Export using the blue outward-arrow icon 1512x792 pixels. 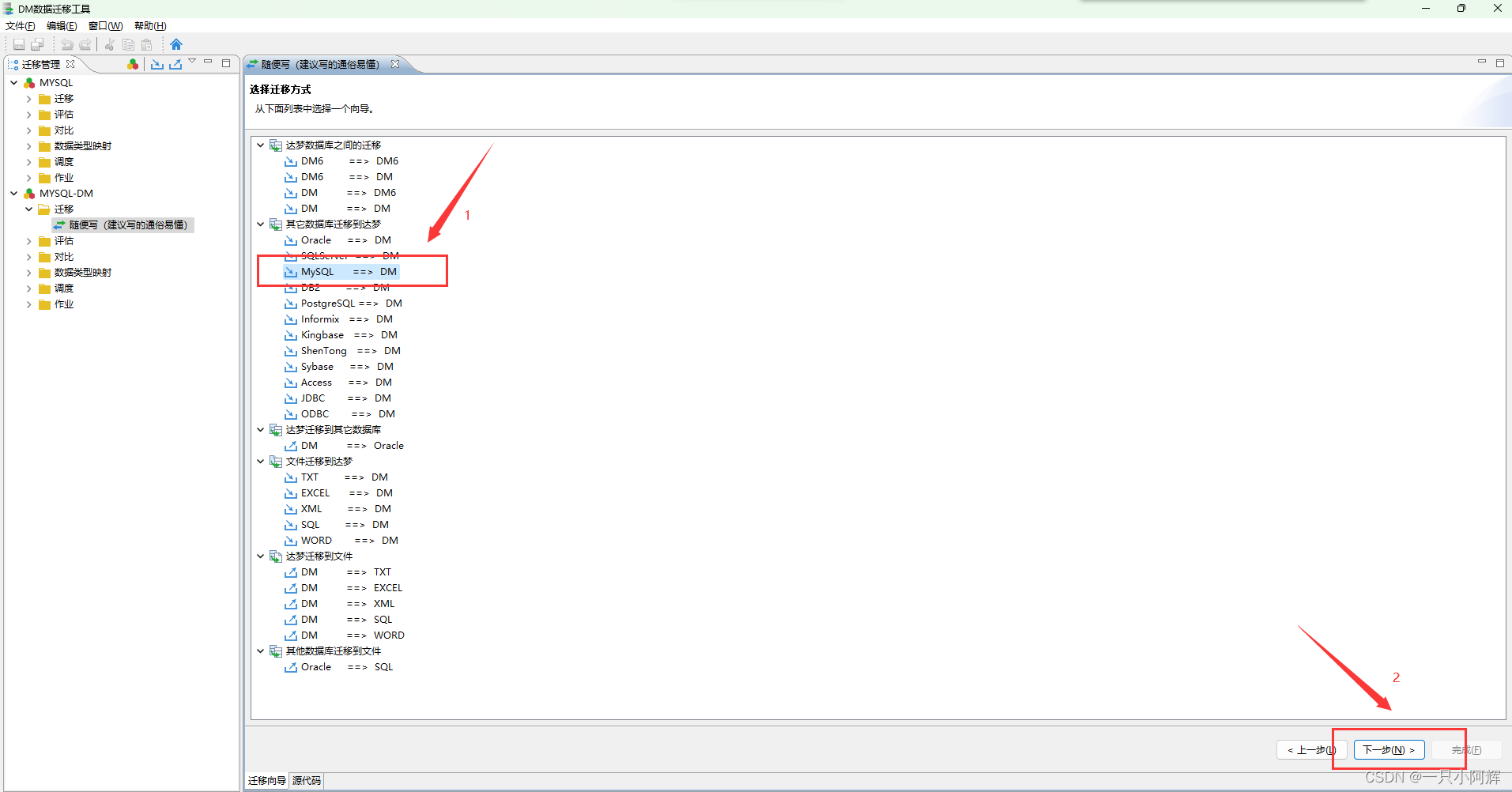point(175,64)
